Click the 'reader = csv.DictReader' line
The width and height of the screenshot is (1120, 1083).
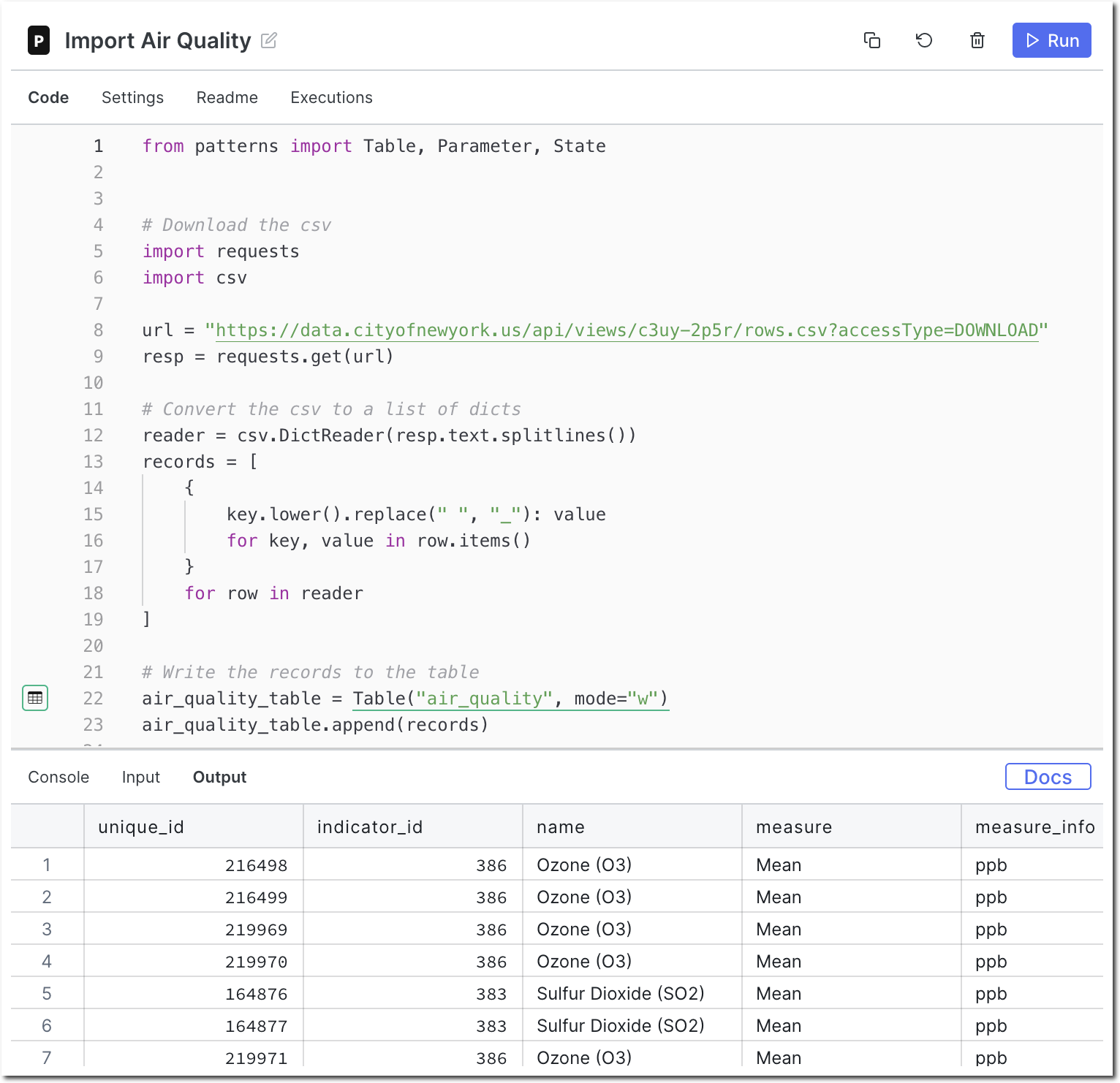[390, 436]
